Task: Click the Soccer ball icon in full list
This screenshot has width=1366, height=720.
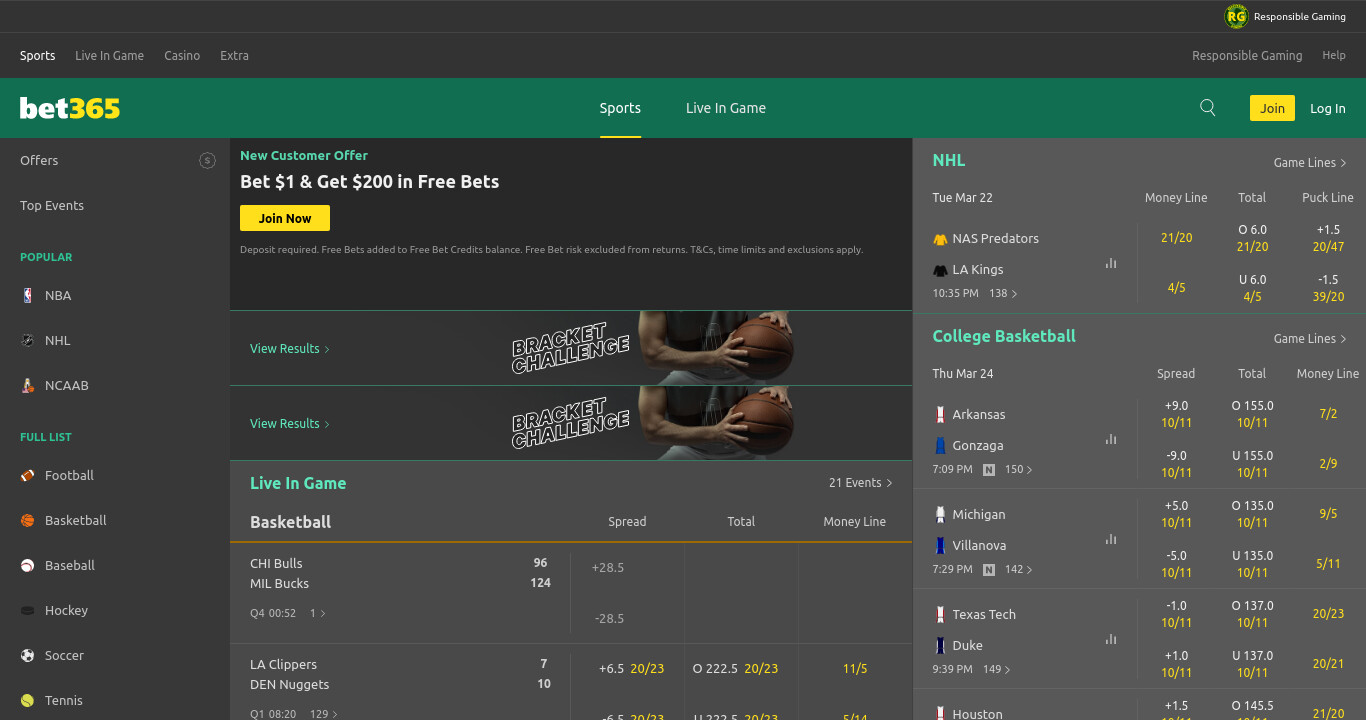Action: (x=27, y=655)
